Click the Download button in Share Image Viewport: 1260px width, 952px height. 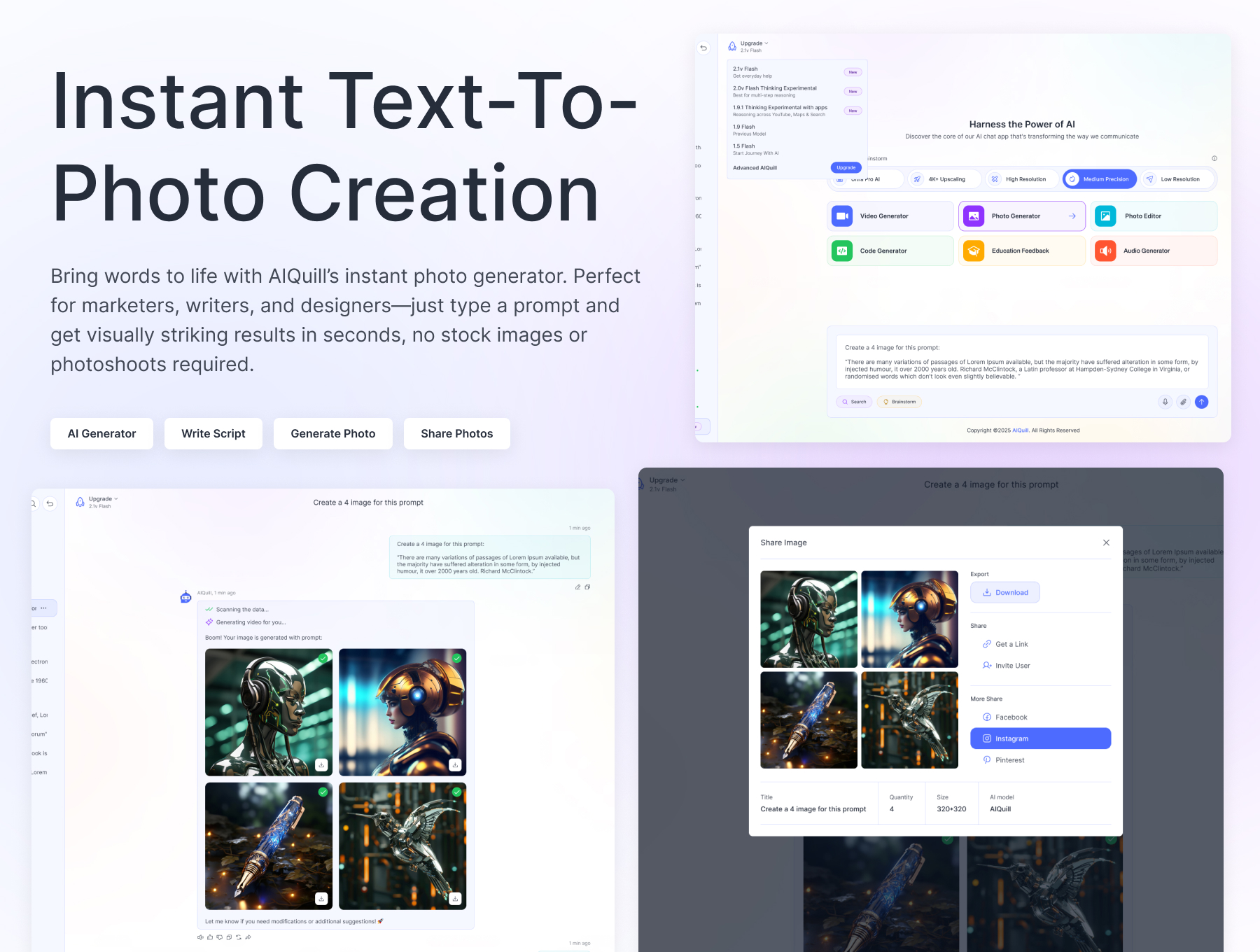pyautogui.click(x=1004, y=592)
